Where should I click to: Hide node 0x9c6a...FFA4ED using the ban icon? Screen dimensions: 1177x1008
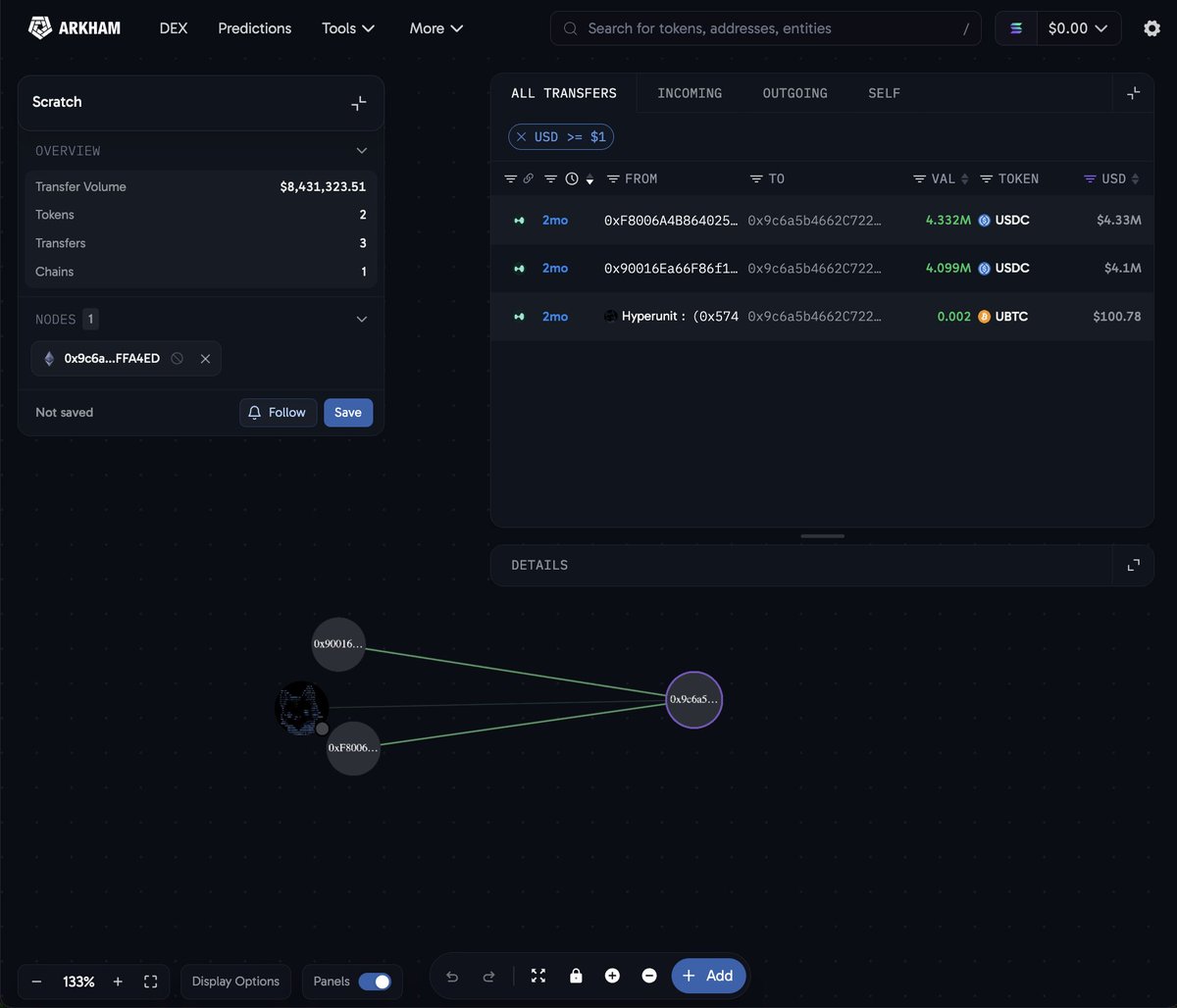point(178,359)
